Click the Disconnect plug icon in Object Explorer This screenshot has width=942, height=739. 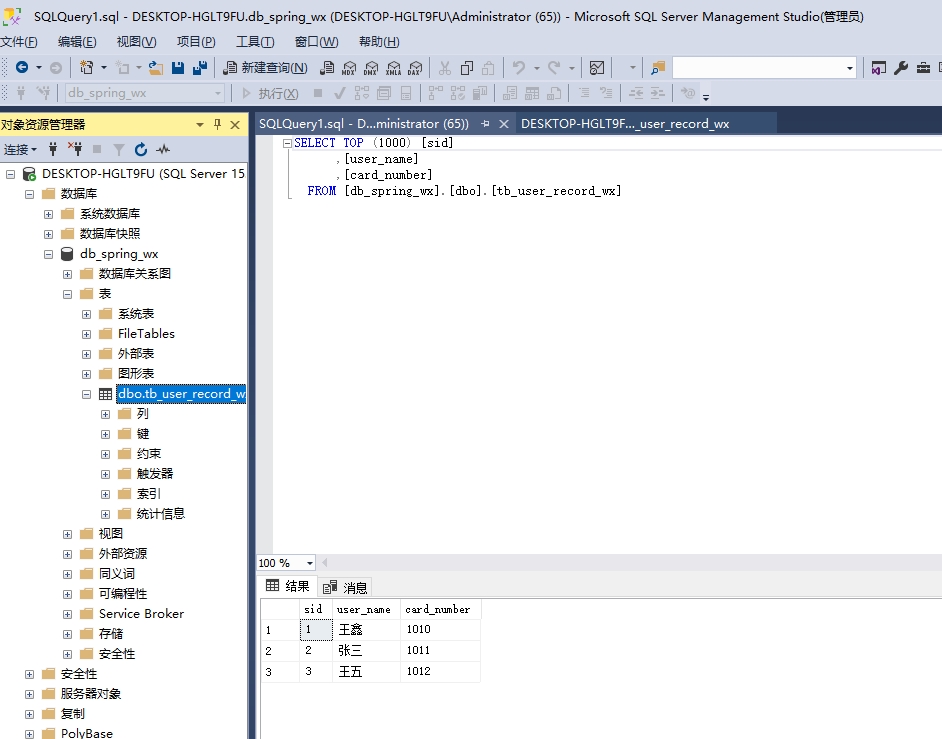click(75, 149)
